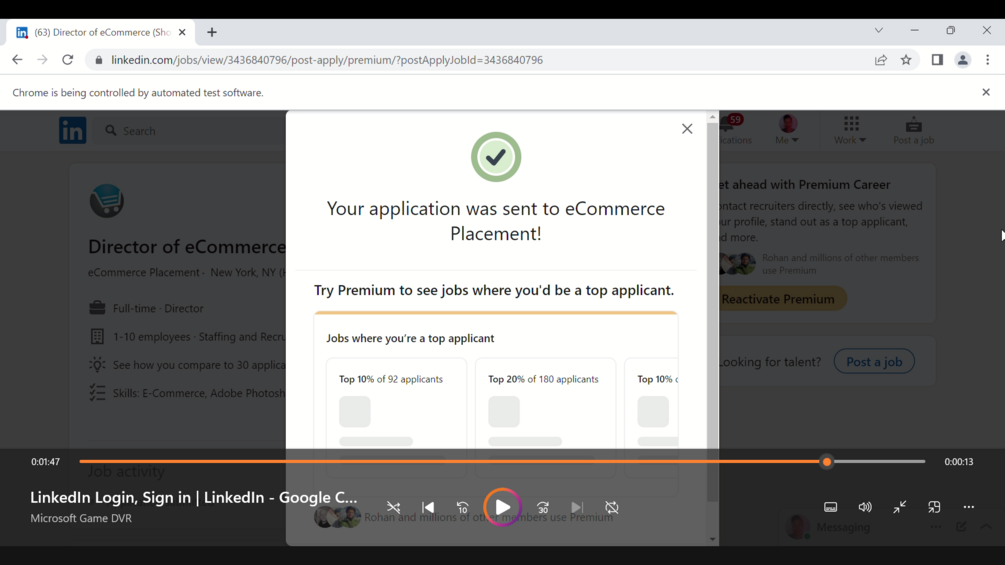This screenshot has width=1005, height=565.
Task: Click the eCommerce Placement company logo
Action: [x=106, y=201]
